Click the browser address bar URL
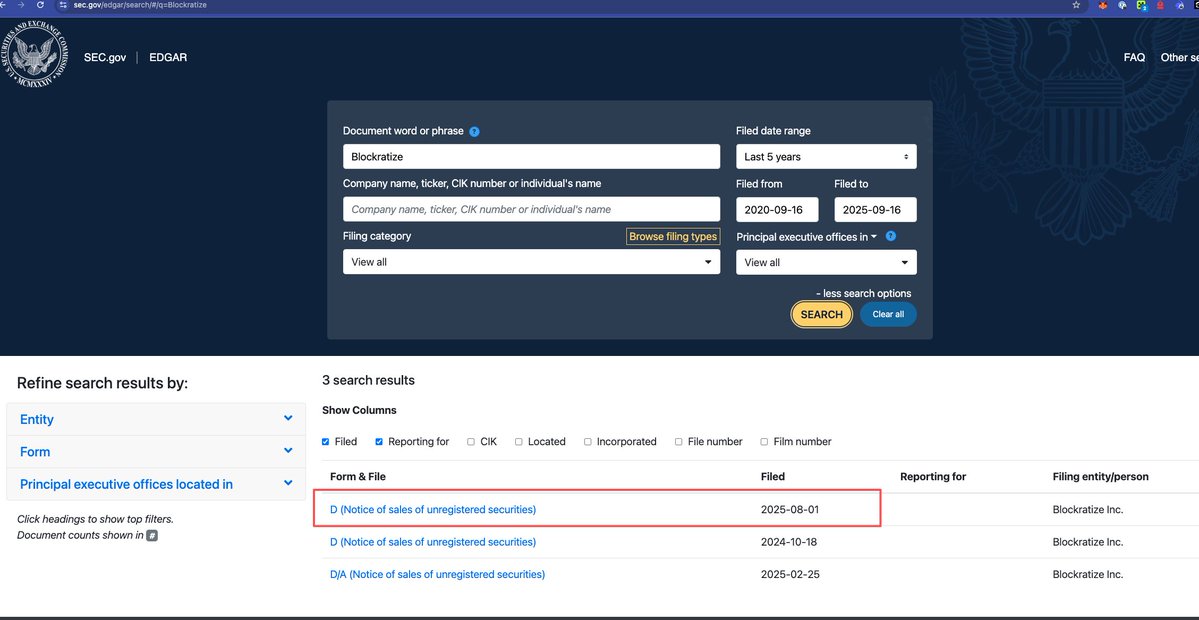Viewport: 1199px width, 620px height. pyautogui.click(x=140, y=5)
